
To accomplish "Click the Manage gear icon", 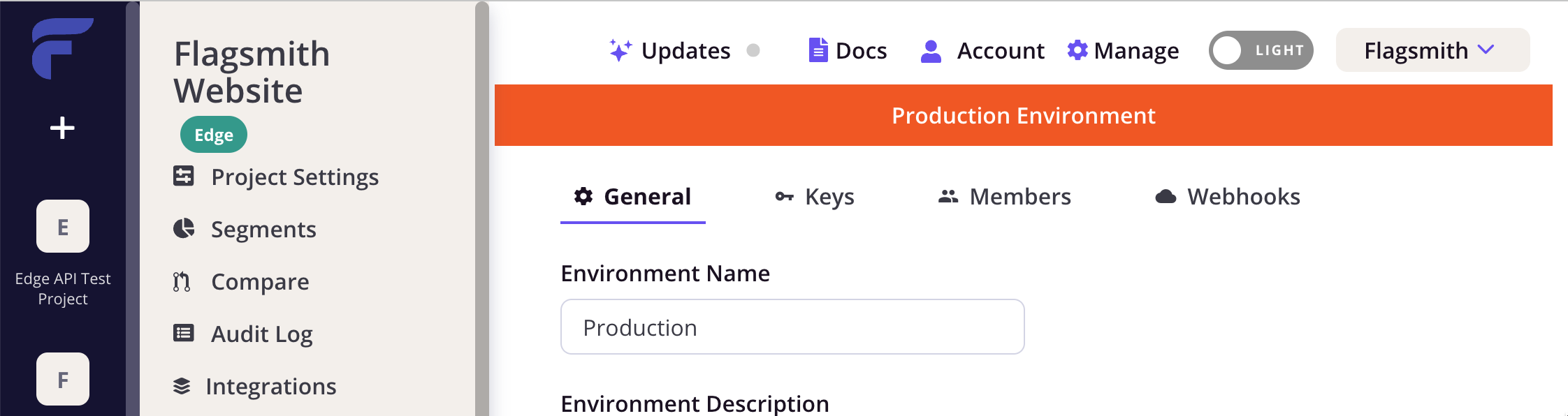I will (x=1077, y=50).
